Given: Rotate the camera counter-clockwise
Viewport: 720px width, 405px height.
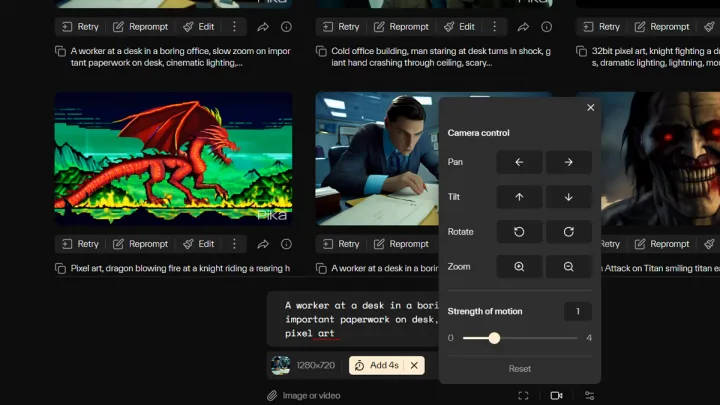Looking at the screenshot, I should pos(519,232).
